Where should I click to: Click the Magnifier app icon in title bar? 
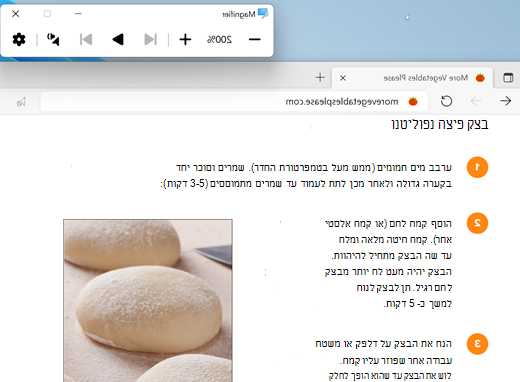coord(263,14)
